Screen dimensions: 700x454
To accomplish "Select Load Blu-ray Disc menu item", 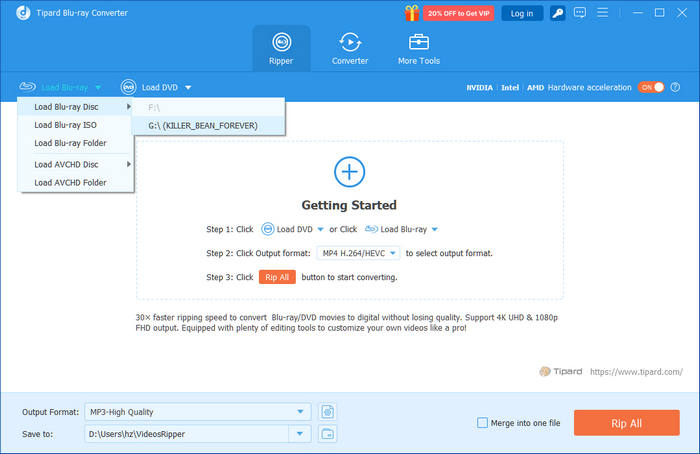I will (x=76, y=107).
